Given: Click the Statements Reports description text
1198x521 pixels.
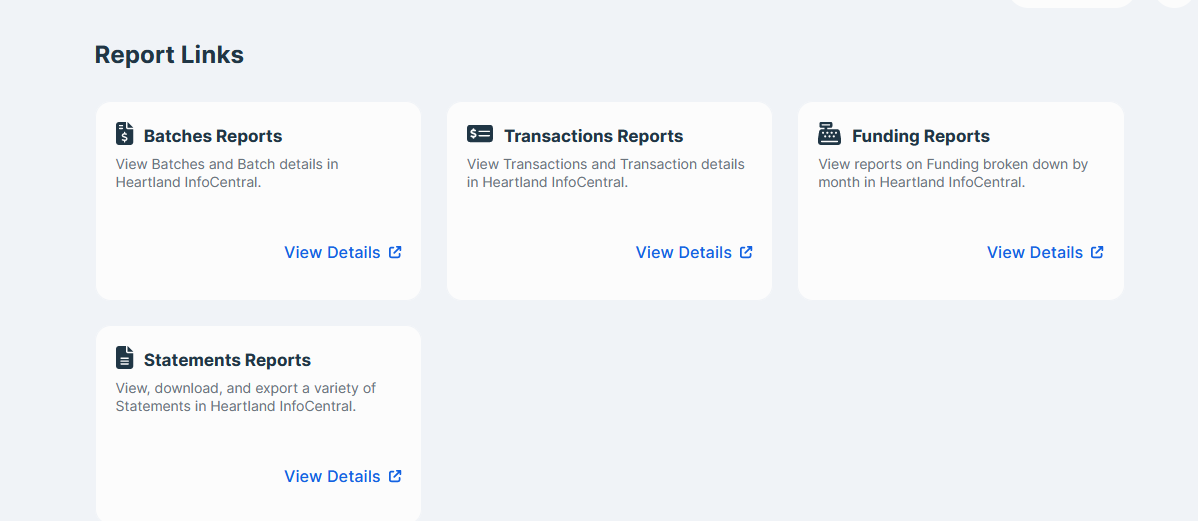Looking at the screenshot, I should [245, 397].
